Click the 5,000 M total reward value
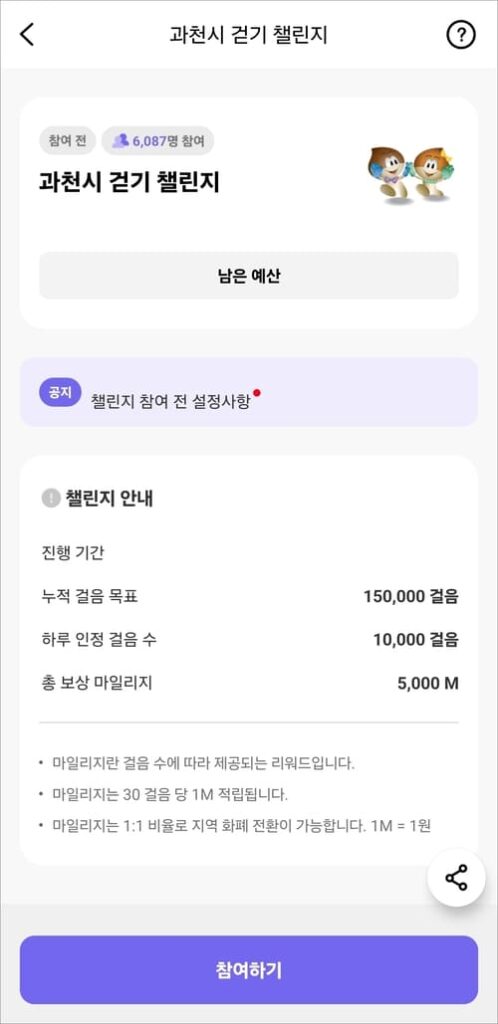Image resolution: width=498 pixels, height=1024 pixels. coord(428,684)
